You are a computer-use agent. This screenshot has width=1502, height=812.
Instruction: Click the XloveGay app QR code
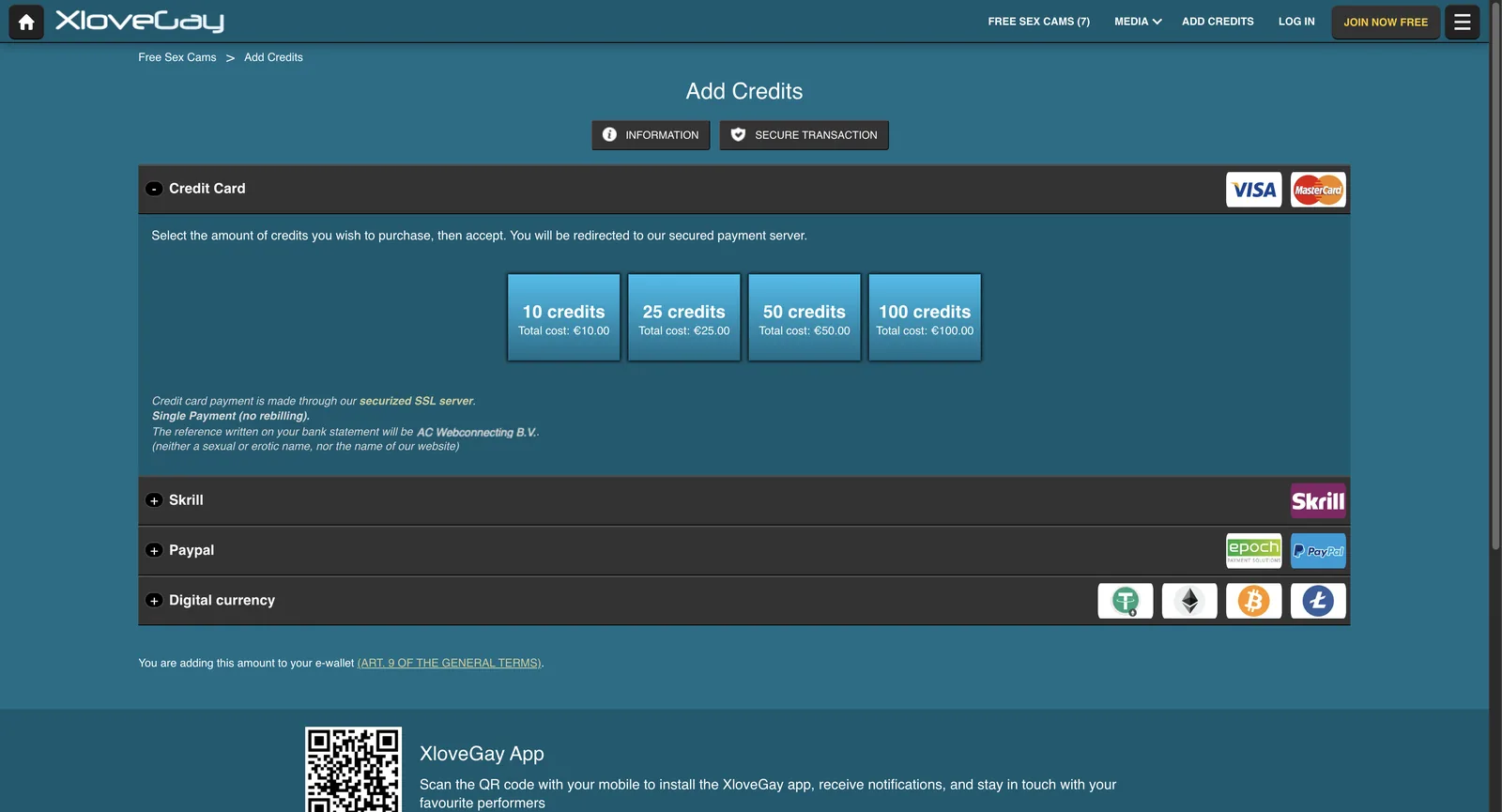(x=353, y=770)
